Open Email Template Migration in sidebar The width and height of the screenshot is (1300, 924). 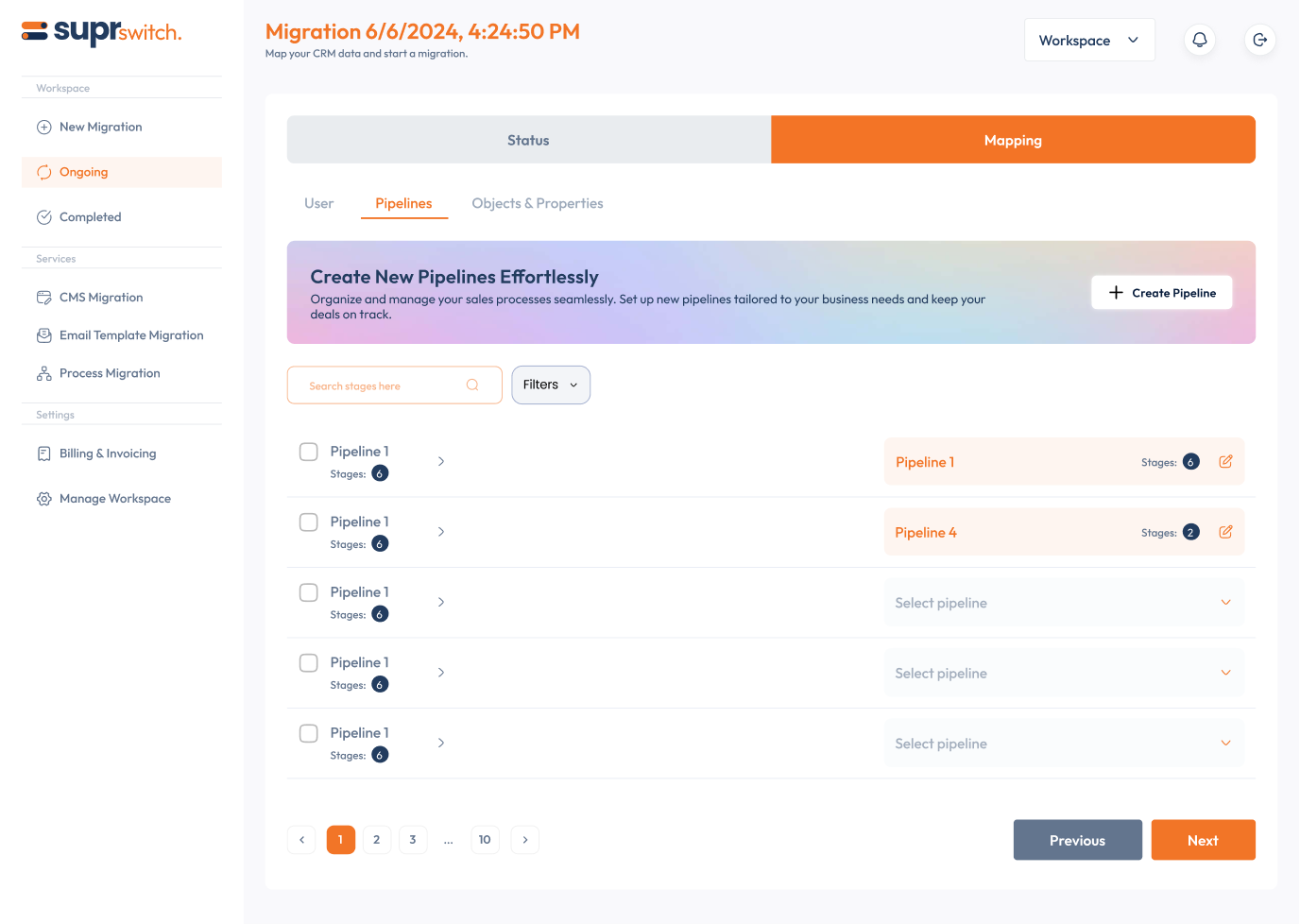click(x=131, y=335)
